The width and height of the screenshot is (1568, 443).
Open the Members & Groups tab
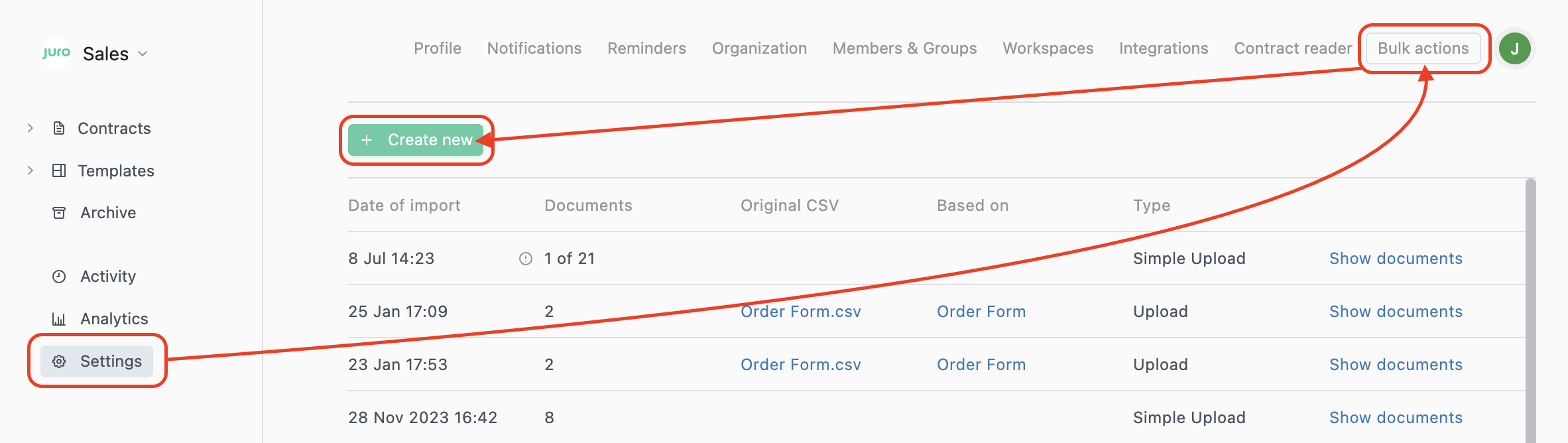[x=904, y=48]
